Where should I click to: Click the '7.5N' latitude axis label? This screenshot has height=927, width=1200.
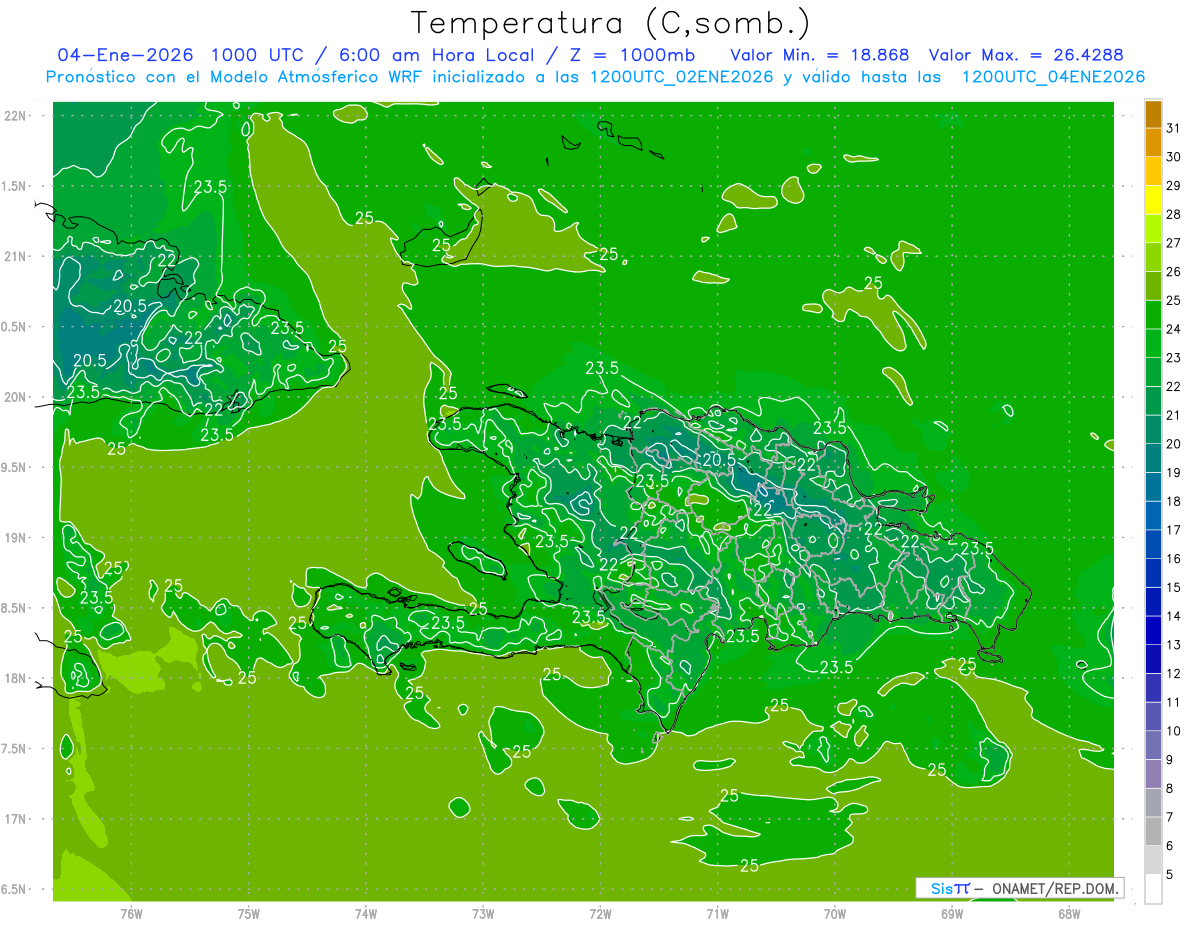(15, 749)
